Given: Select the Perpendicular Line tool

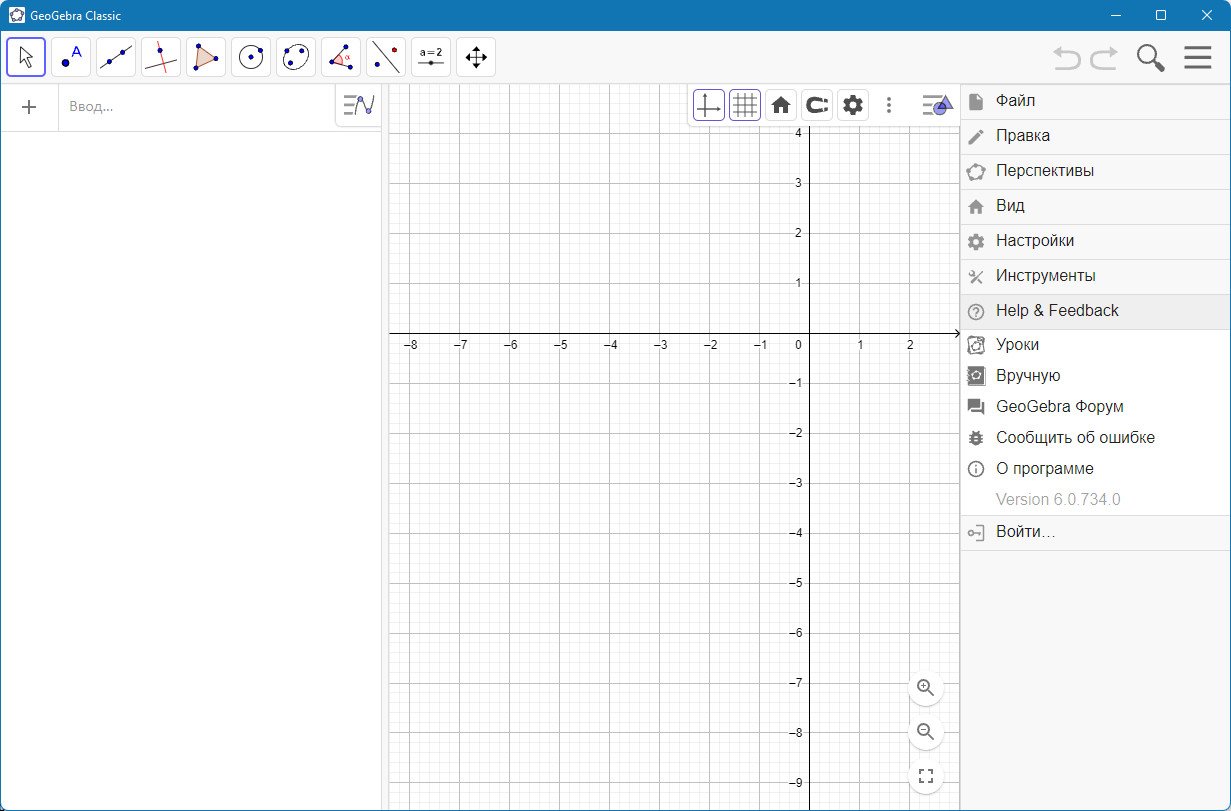Looking at the screenshot, I should tap(161, 57).
